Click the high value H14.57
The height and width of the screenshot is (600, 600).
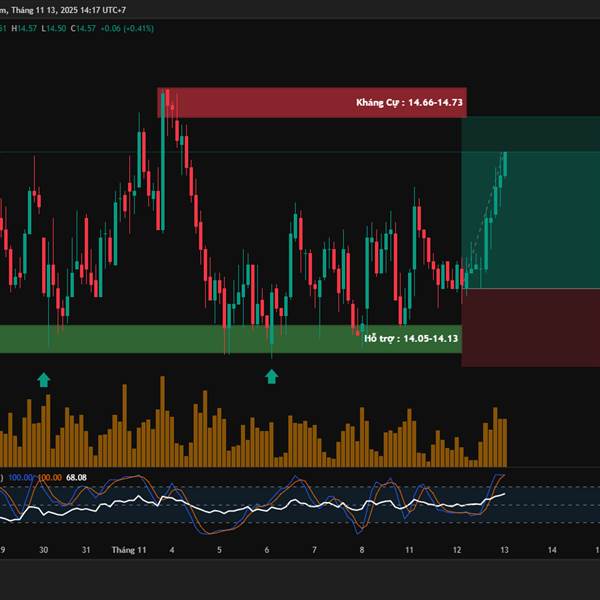coord(24,28)
